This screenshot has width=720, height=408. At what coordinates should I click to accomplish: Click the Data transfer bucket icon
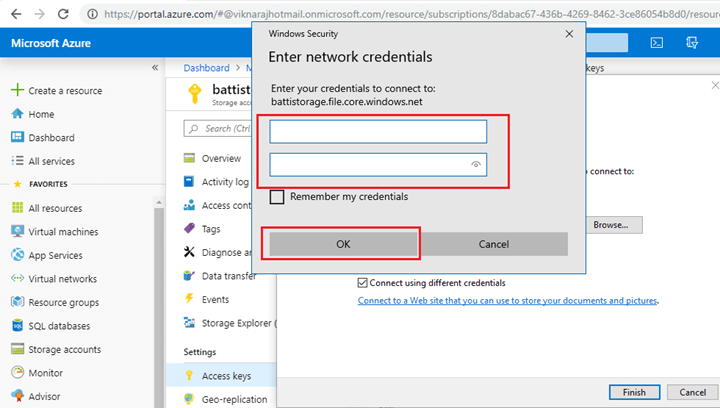tap(189, 275)
